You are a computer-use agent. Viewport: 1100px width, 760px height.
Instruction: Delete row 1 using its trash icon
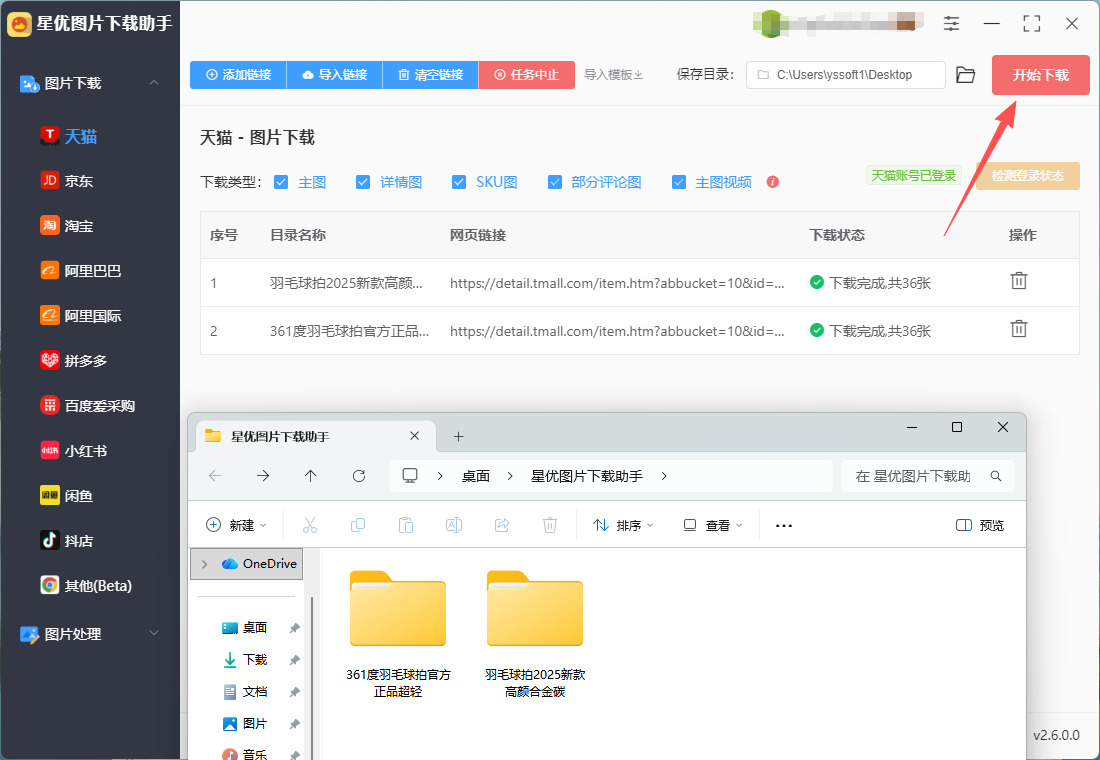1018,281
